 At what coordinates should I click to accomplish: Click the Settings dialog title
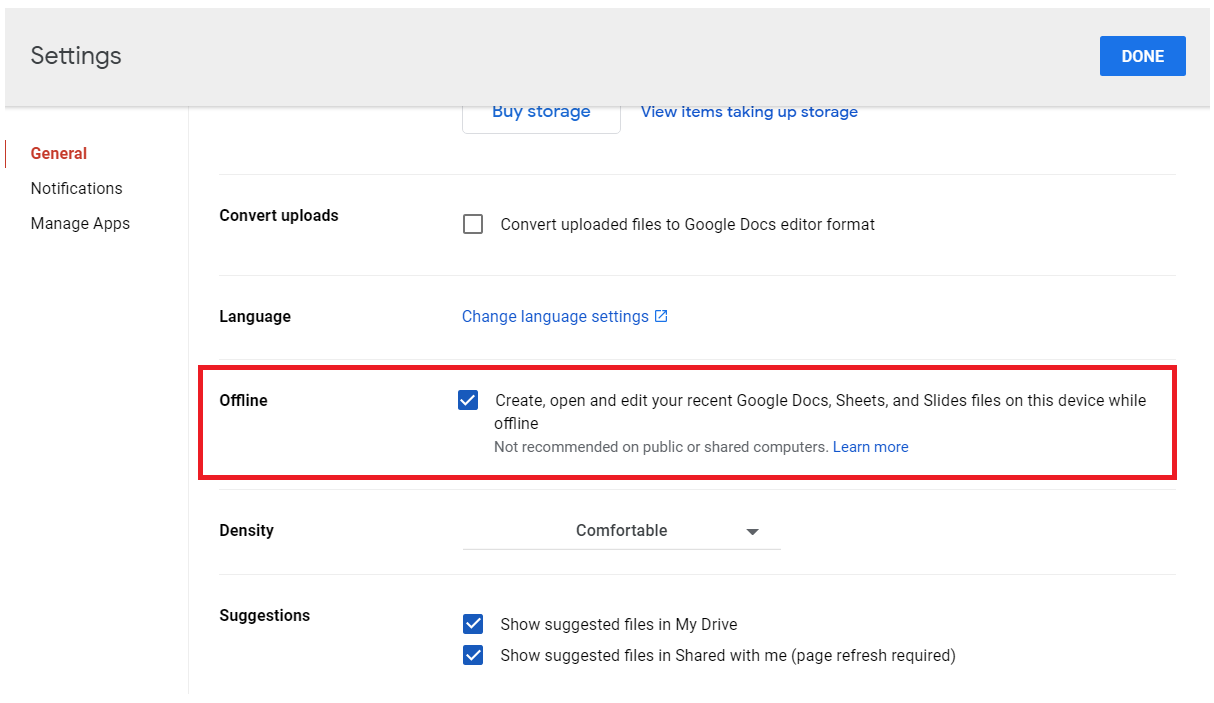coord(76,56)
